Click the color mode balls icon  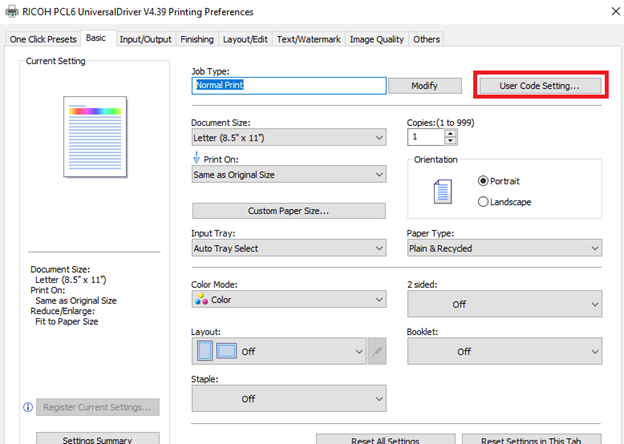pyautogui.click(x=201, y=299)
